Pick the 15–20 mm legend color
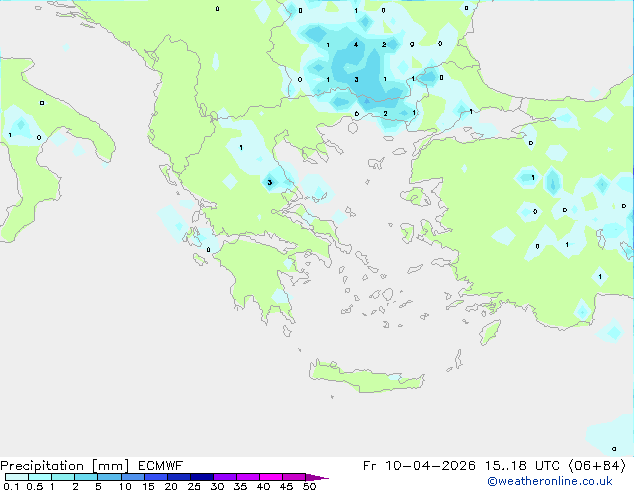The image size is (634, 490). [x=156, y=477]
